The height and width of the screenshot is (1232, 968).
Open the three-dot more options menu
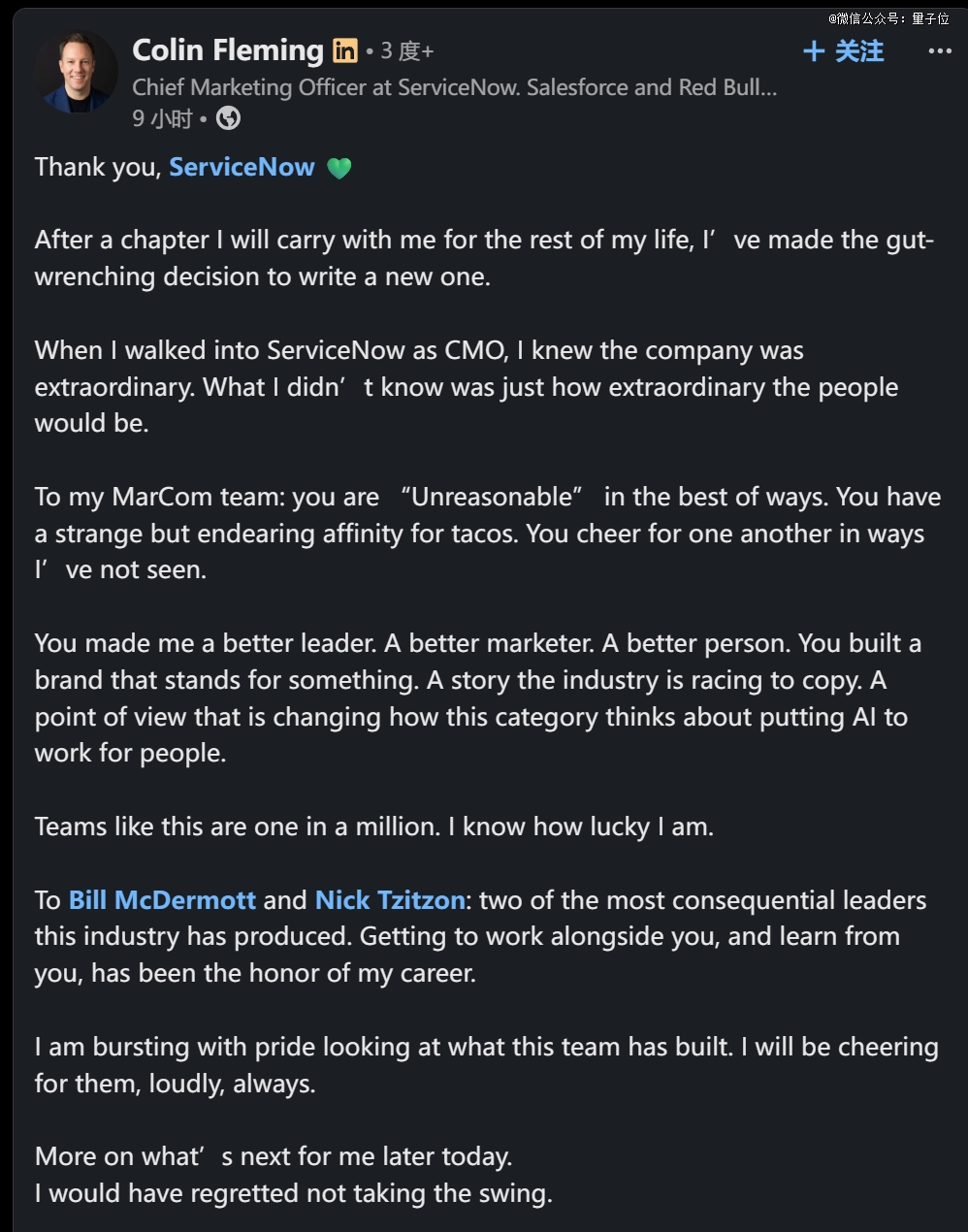tap(939, 51)
